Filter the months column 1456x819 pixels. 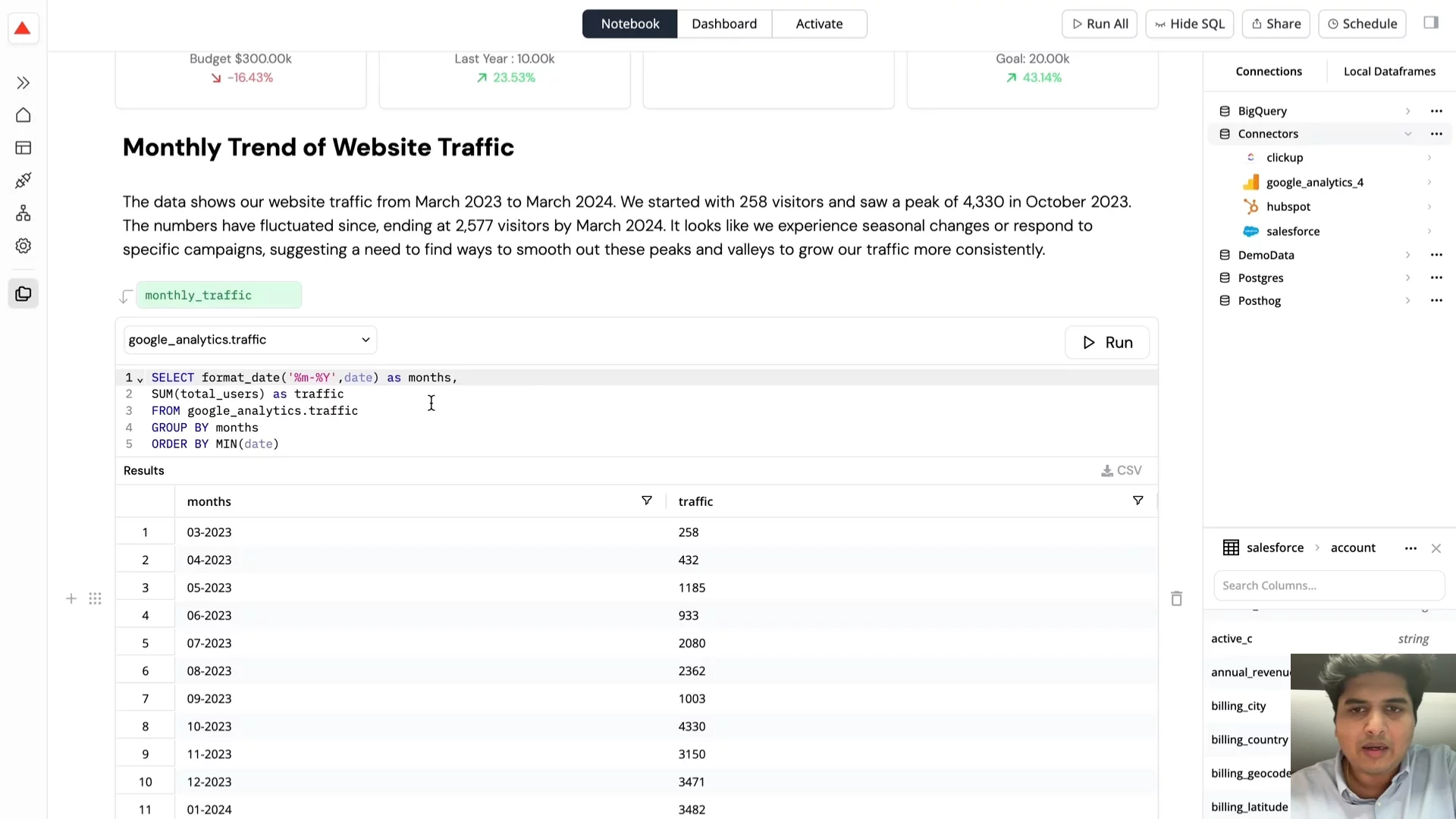click(647, 500)
